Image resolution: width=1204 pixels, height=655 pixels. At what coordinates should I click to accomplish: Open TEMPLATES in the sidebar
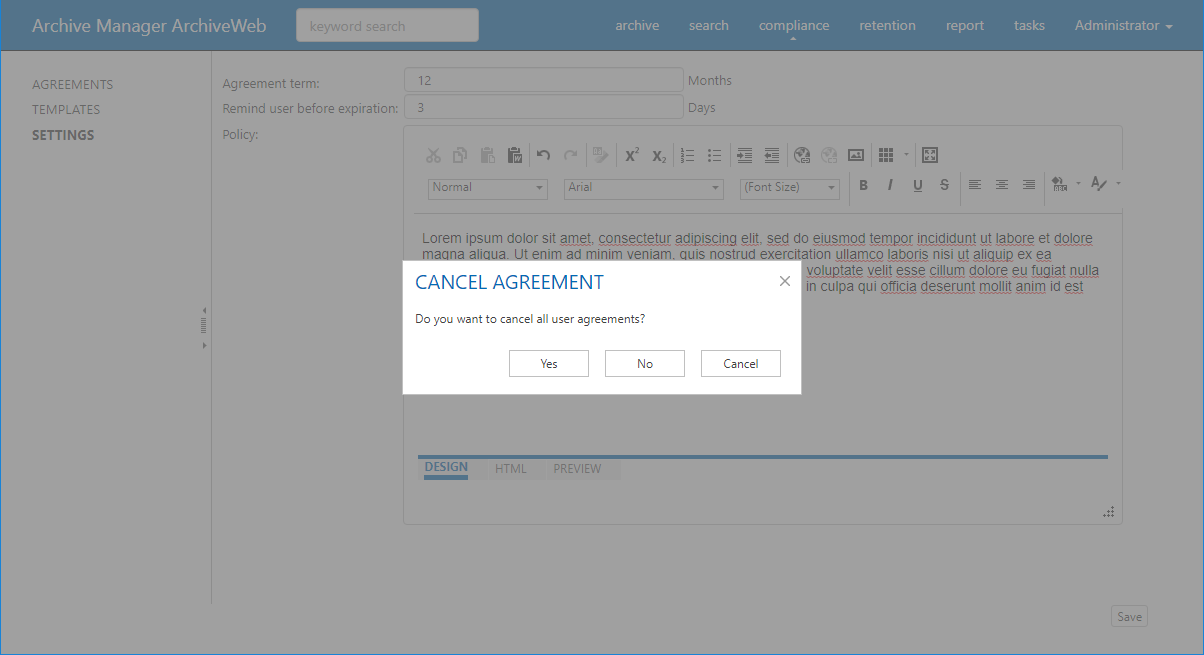click(x=66, y=110)
